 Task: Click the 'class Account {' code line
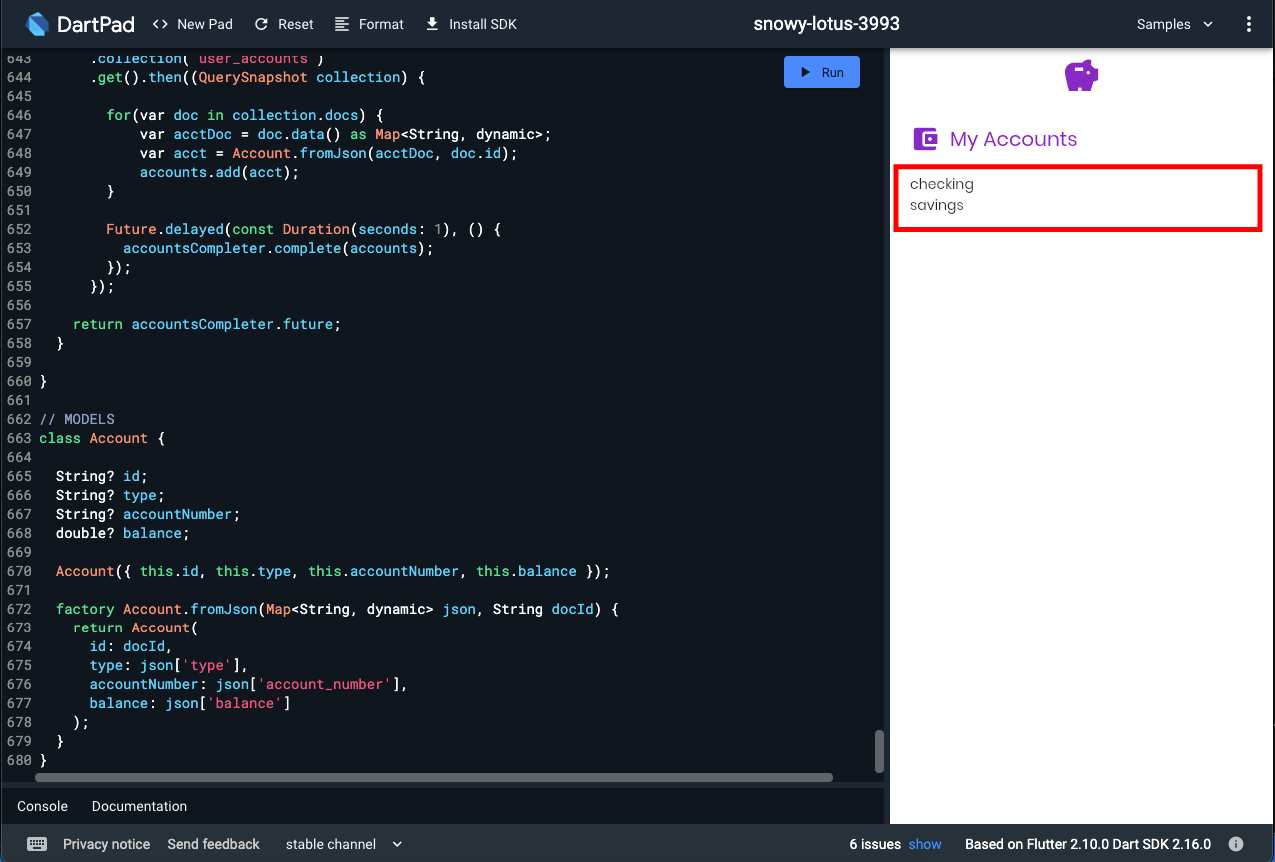click(x=101, y=438)
